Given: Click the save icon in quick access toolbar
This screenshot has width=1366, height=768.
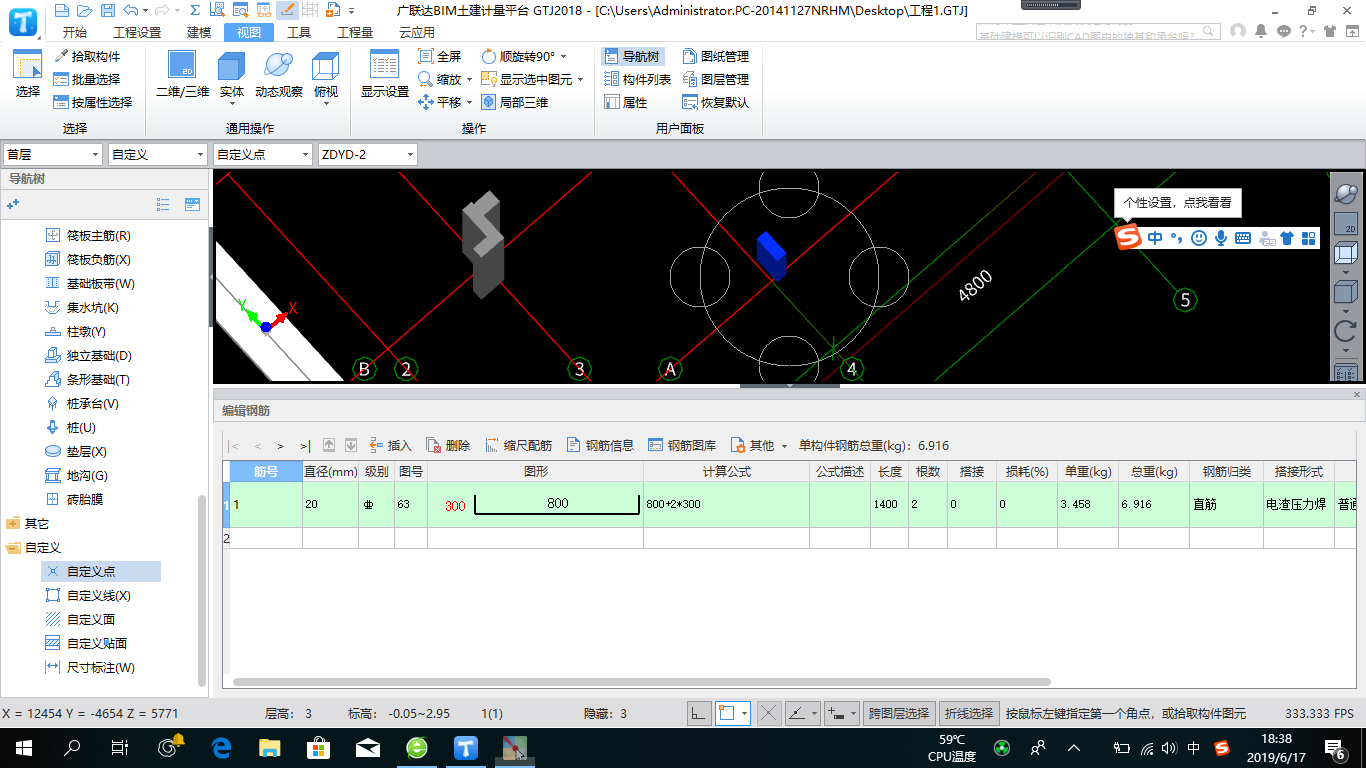Looking at the screenshot, I should [x=107, y=10].
